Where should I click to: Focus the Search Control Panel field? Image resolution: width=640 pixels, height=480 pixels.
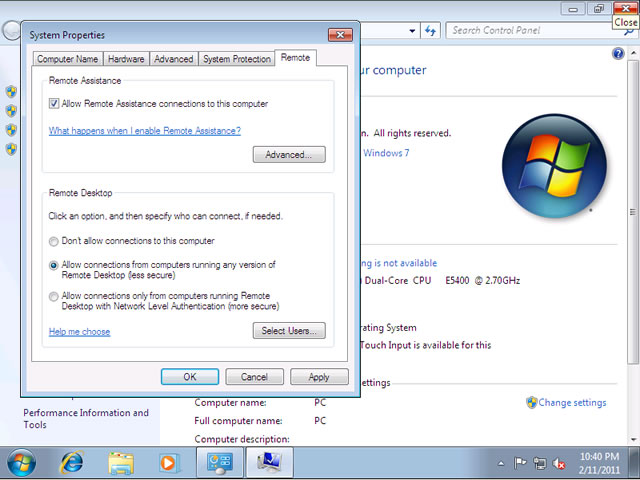[x=535, y=31]
